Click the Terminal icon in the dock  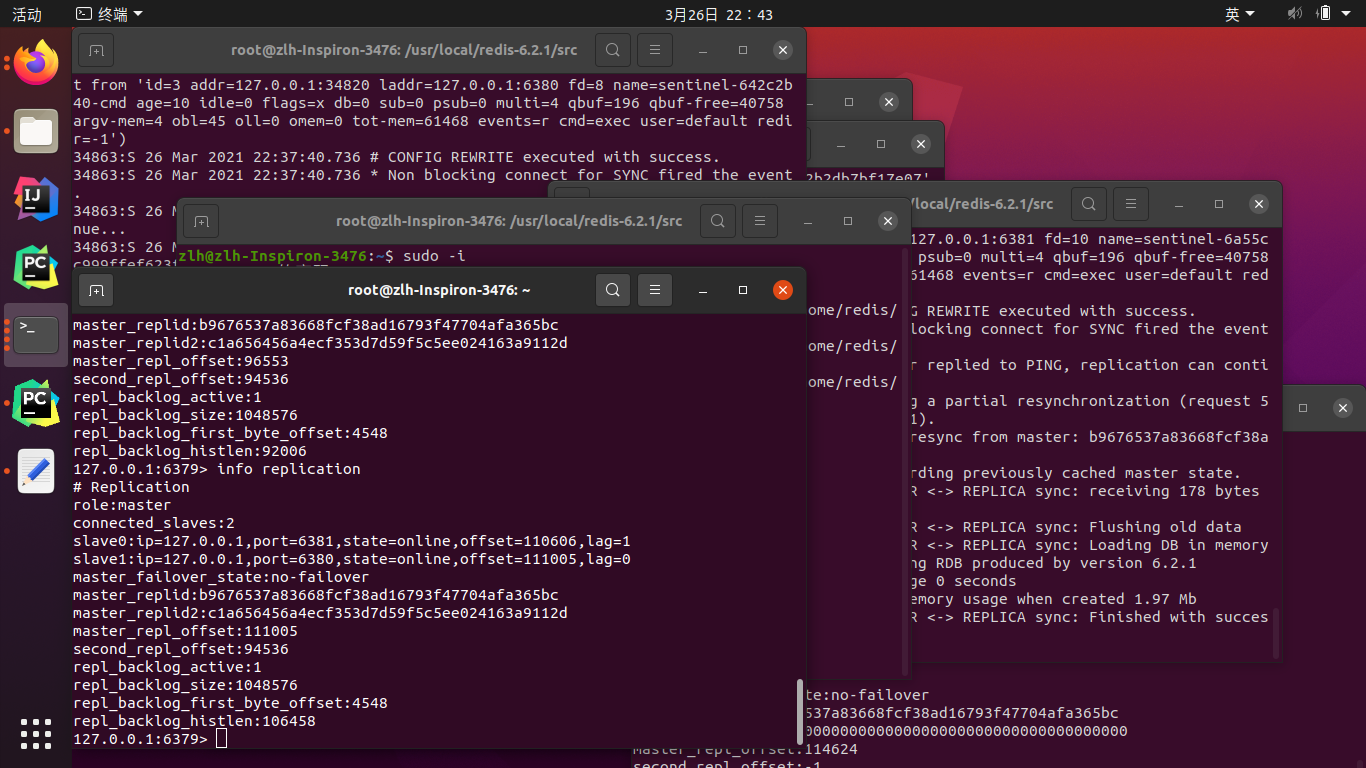(36, 334)
